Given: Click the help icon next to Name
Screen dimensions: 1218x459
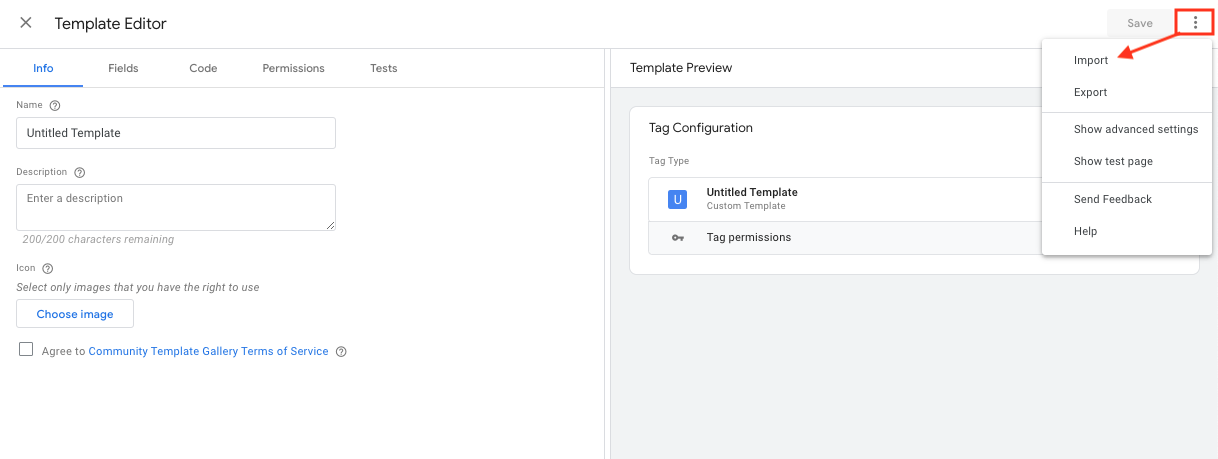Looking at the screenshot, I should (x=55, y=105).
